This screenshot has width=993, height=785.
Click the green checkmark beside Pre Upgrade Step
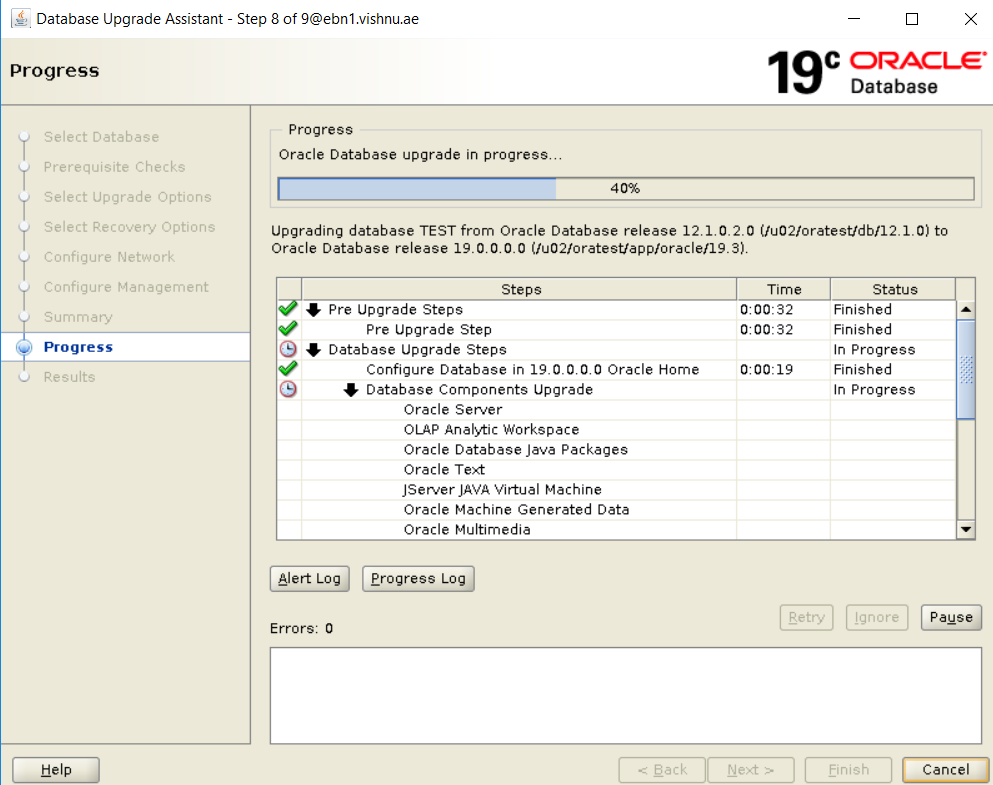pyautogui.click(x=288, y=329)
